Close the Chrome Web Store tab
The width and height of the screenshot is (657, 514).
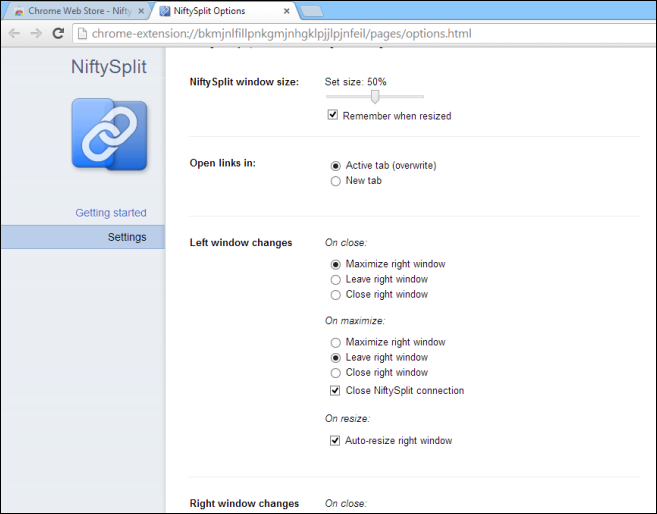pos(141,11)
